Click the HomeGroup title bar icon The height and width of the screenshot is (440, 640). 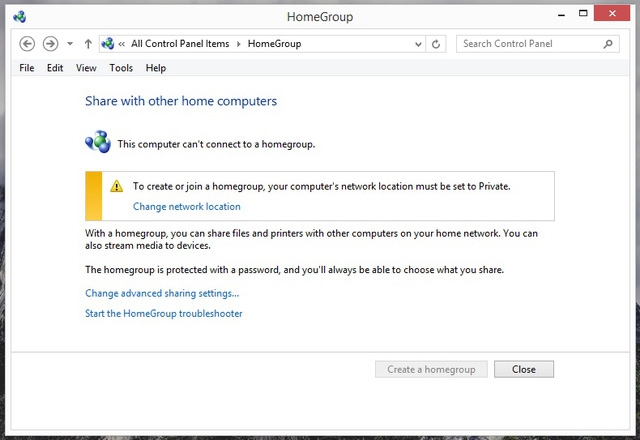coord(19,17)
